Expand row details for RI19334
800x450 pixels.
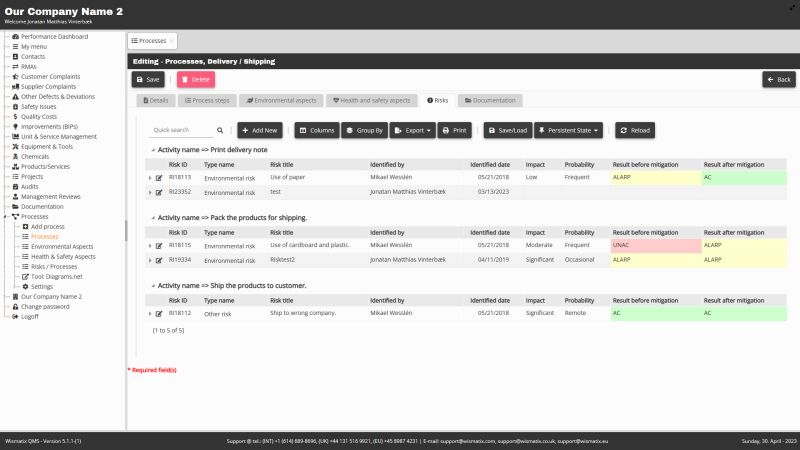click(x=150, y=260)
